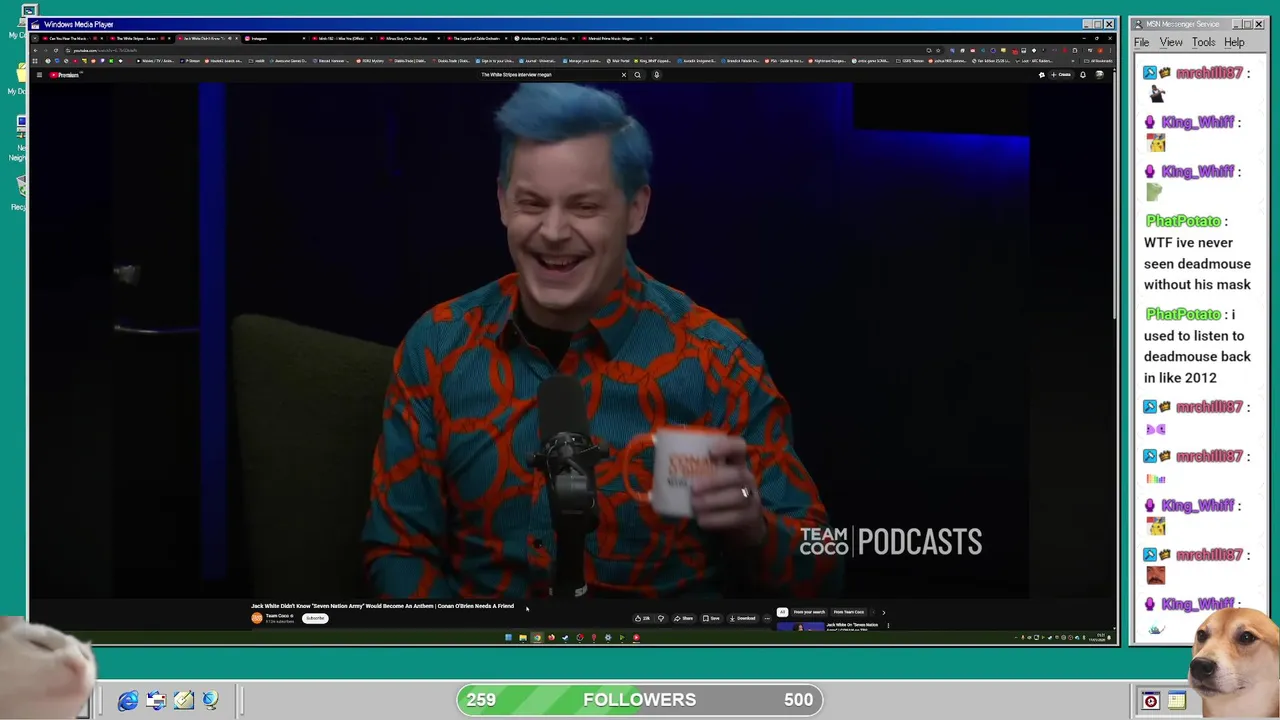Show more filter chips with arrow

click(883, 612)
